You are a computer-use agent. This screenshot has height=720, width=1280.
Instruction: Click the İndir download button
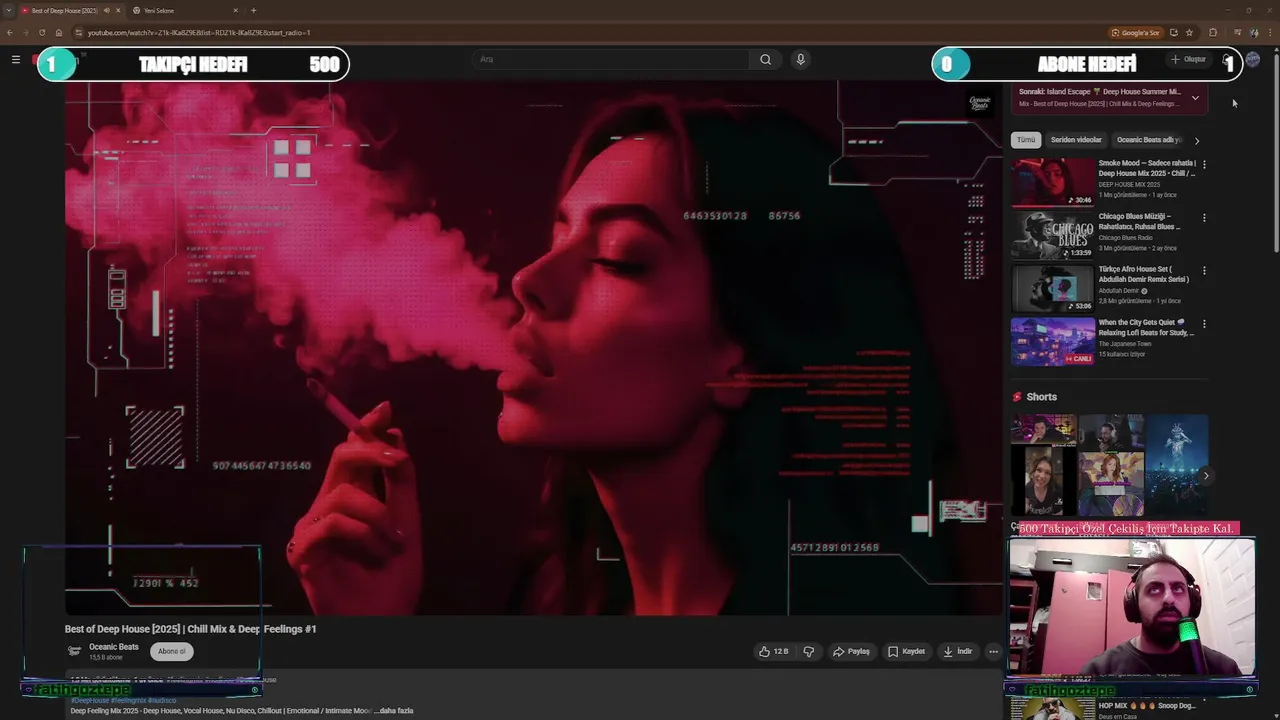tap(957, 651)
